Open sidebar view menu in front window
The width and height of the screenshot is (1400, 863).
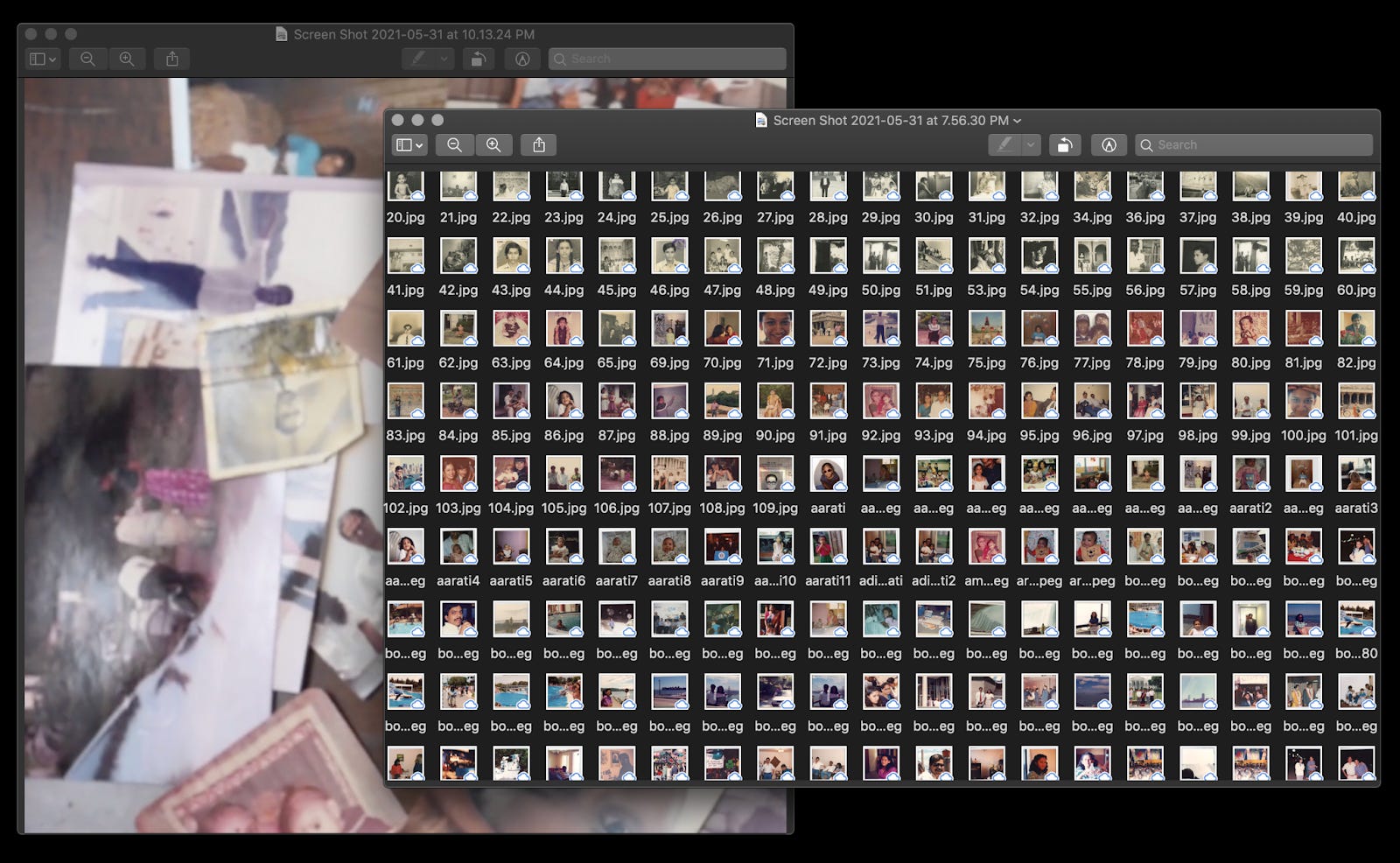(x=409, y=145)
